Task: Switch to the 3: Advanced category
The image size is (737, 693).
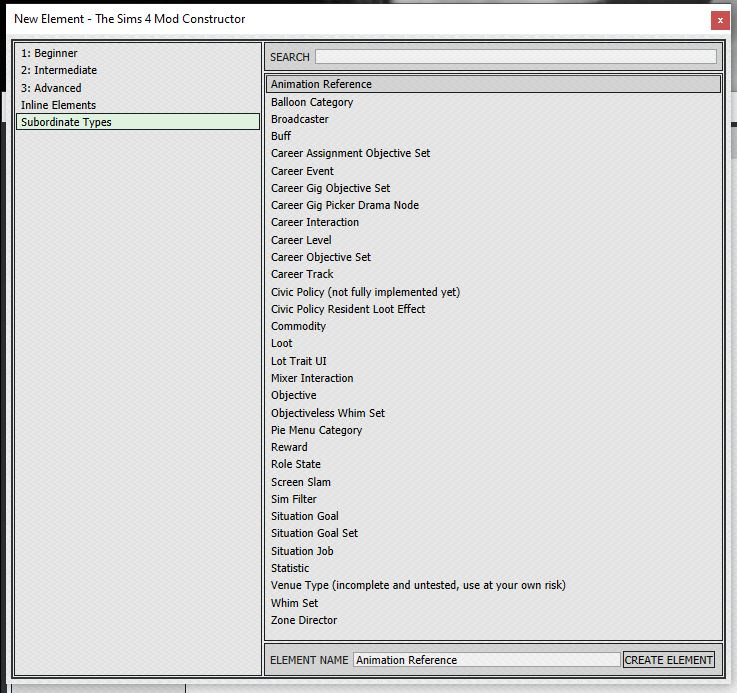Action: coord(51,88)
